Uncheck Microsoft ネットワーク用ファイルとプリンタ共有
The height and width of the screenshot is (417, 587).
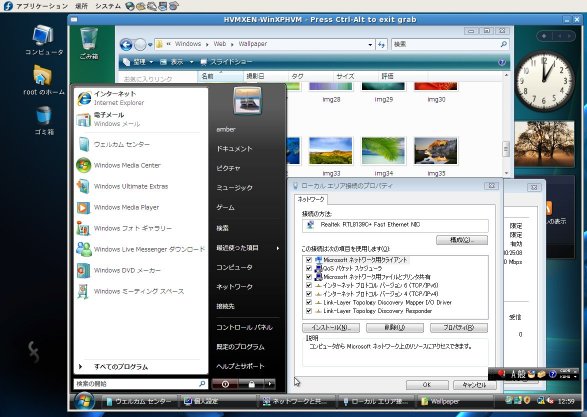[x=309, y=277]
